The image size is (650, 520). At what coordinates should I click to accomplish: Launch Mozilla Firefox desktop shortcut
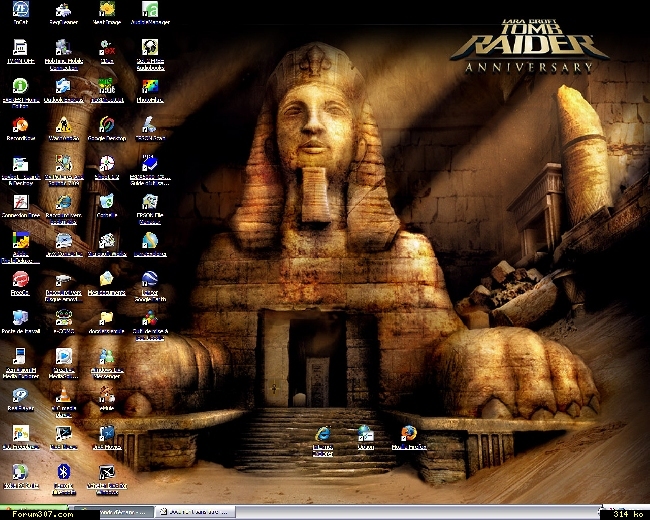(409, 438)
